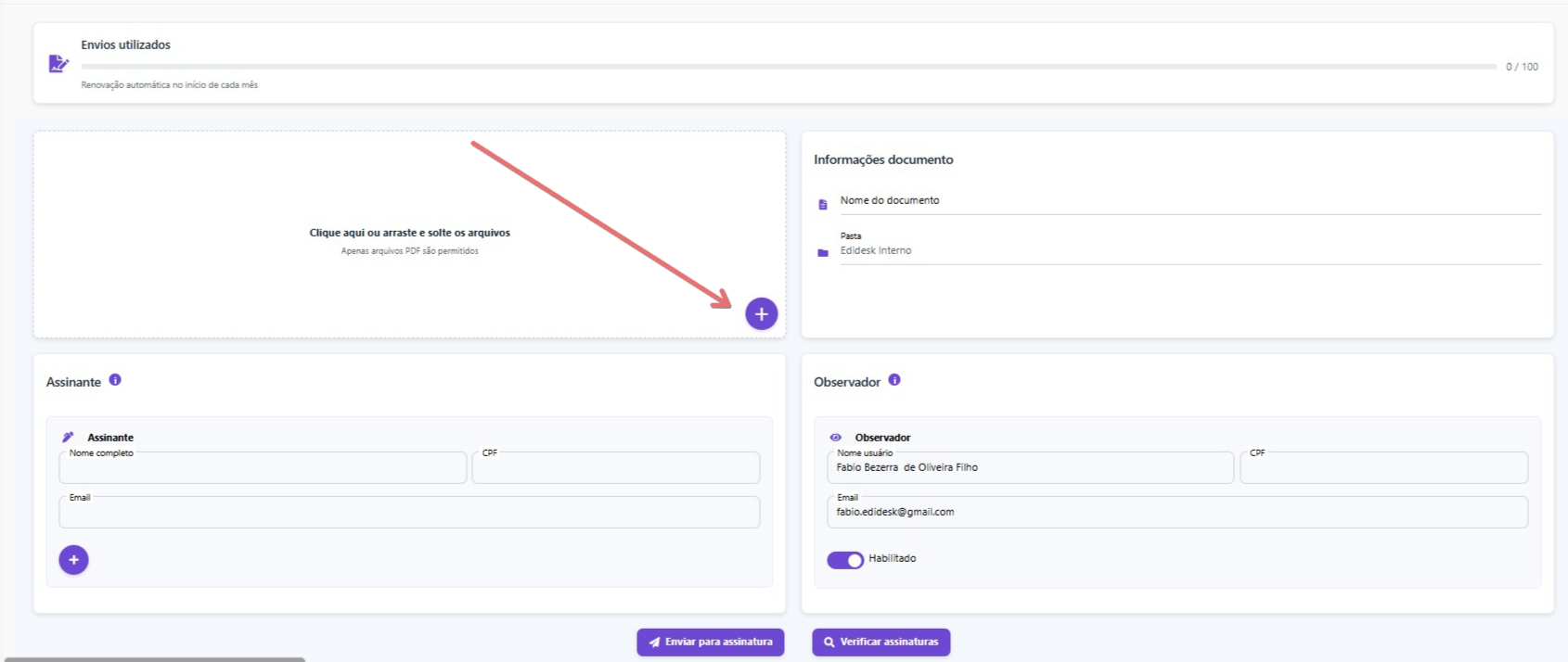Focus the Nome do documento field
The width and height of the screenshot is (1568, 662).
(x=1188, y=201)
